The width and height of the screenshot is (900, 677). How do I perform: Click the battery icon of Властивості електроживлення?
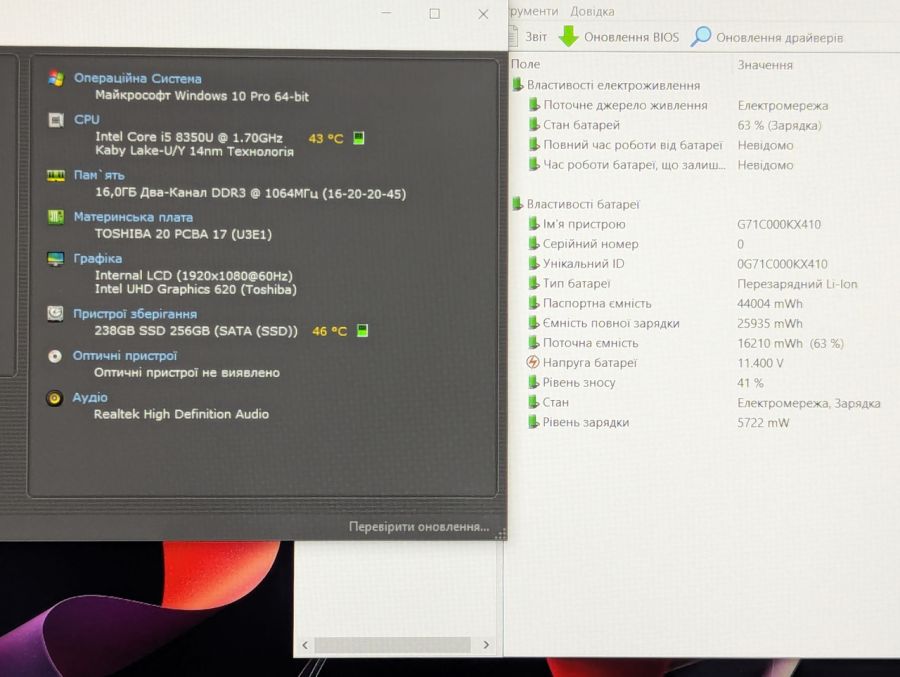pos(517,85)
